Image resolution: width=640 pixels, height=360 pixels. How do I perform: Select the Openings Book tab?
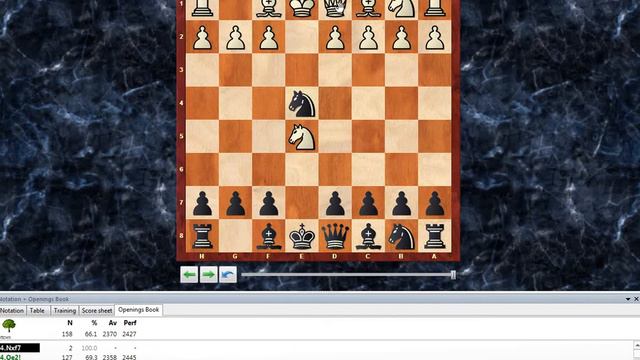click(x=138, y=310)
